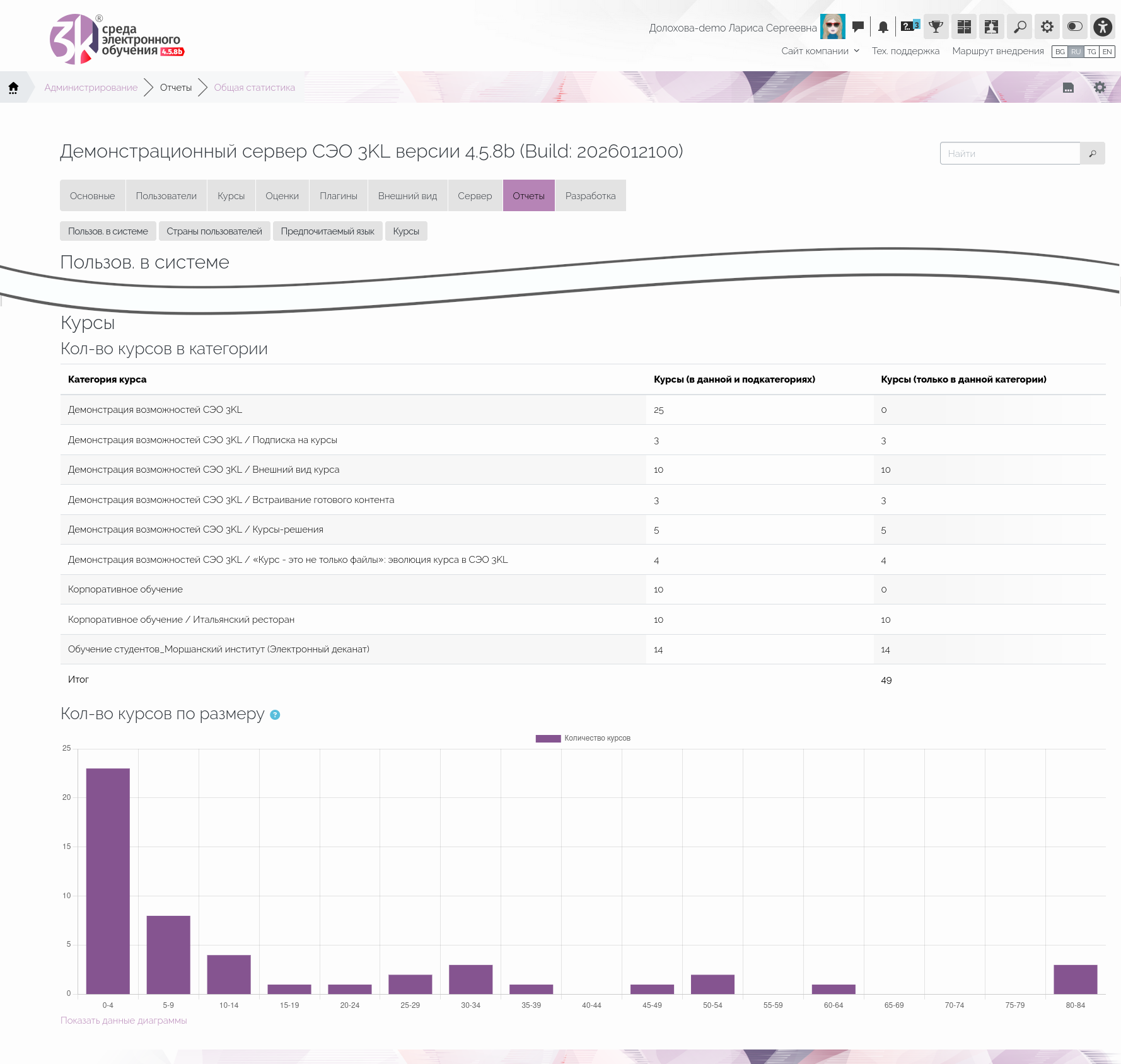The width and height of the screenshot is (1121, 1064).
Task: Click Показать данные диаграммы link
Action: click(124, 1021)
